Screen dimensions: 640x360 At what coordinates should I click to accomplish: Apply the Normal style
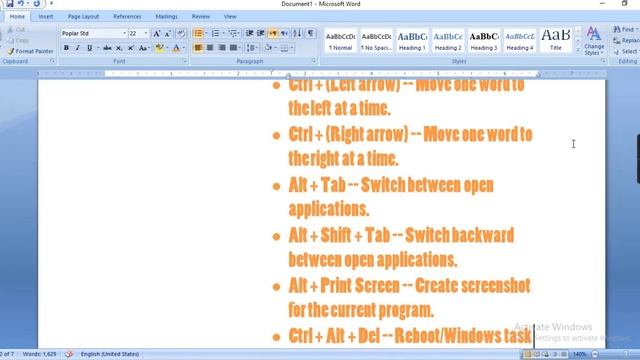click(x=340, y=41)
